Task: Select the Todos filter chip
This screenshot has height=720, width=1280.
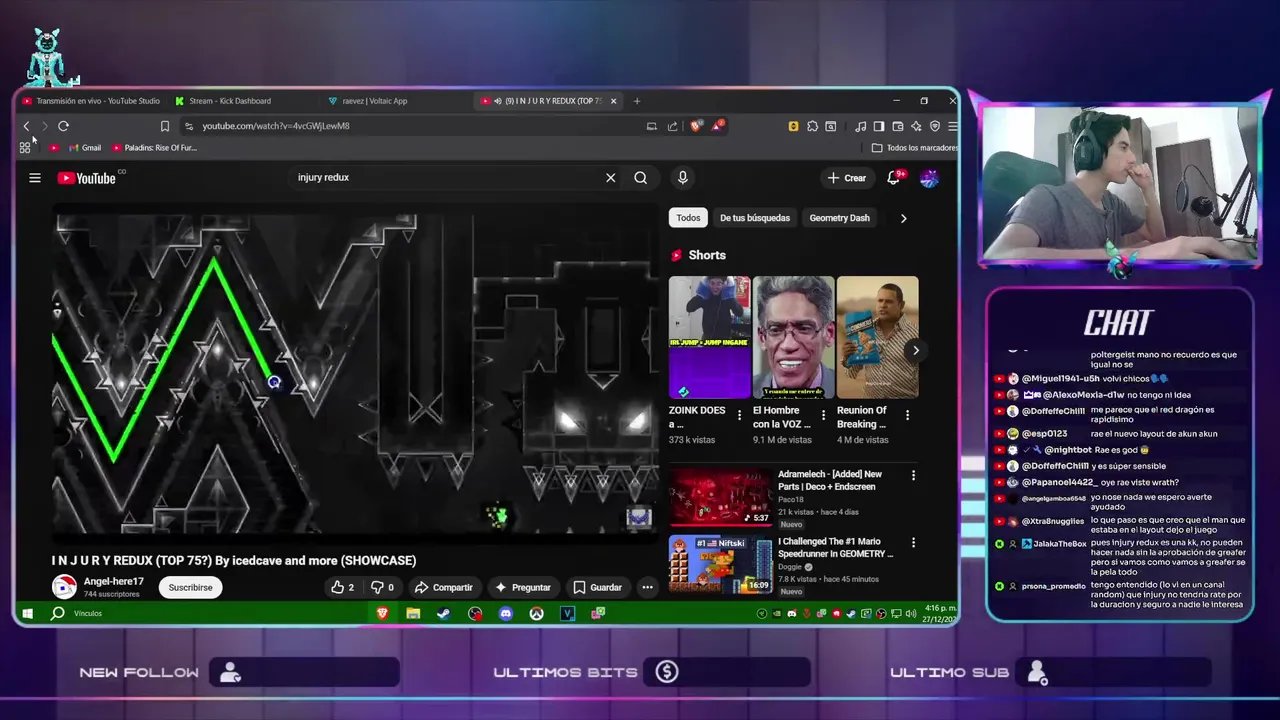Action: (x=688, y=218)
